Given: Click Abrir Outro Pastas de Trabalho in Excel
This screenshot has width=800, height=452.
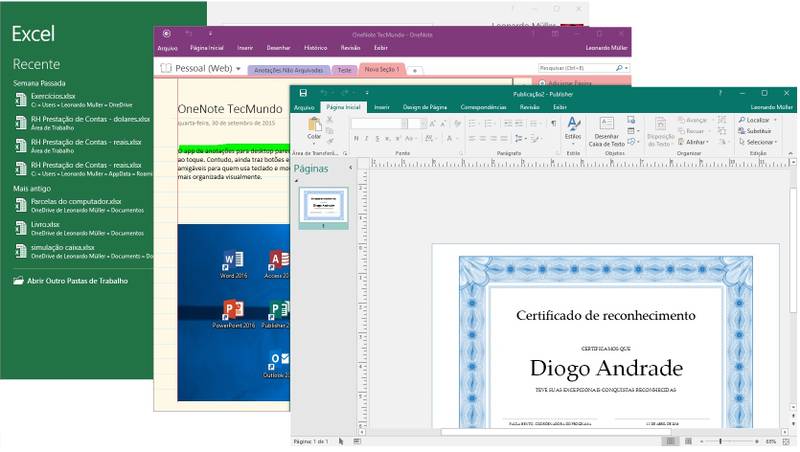Looking at the screenshot, I should coord(77,281).
